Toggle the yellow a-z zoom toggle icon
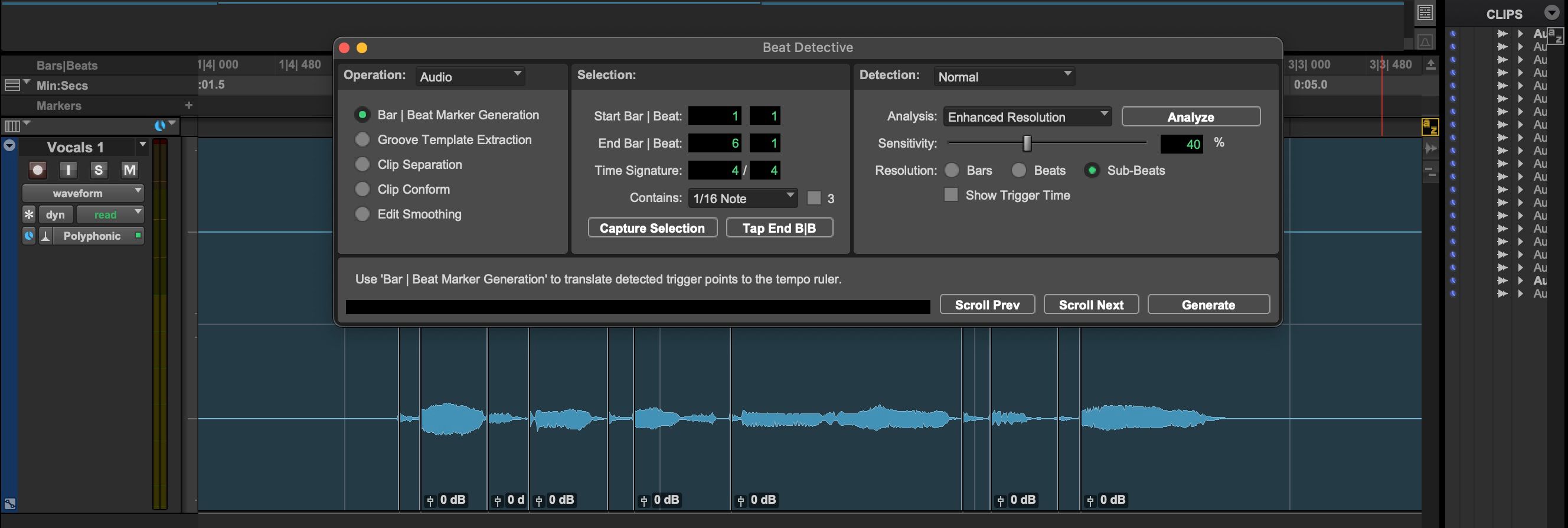Image resolution: width=1568 pixels, height=528 pixels. pyautogui.click(x=1430, y=128)
